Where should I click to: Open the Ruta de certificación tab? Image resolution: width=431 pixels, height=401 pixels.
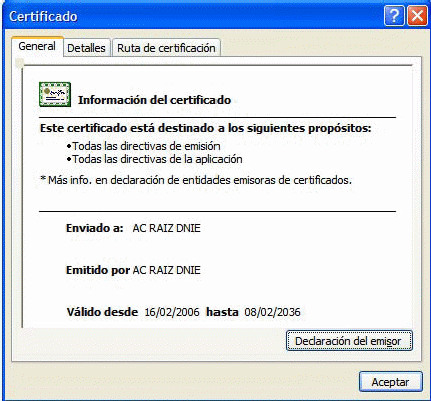(166, 48)
